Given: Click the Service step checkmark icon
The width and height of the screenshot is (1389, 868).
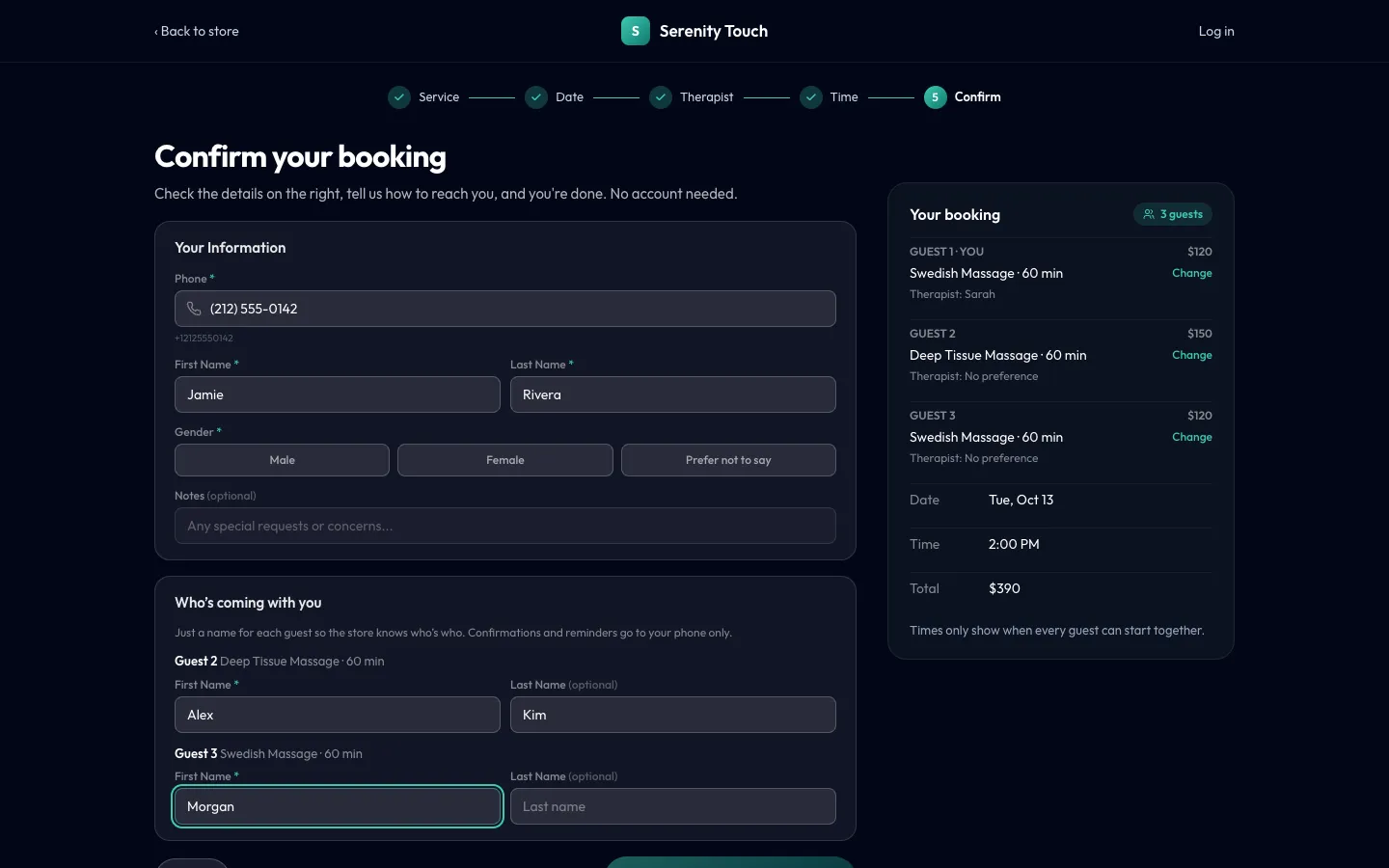Looking at the screenshot, I should click(399, 97).
